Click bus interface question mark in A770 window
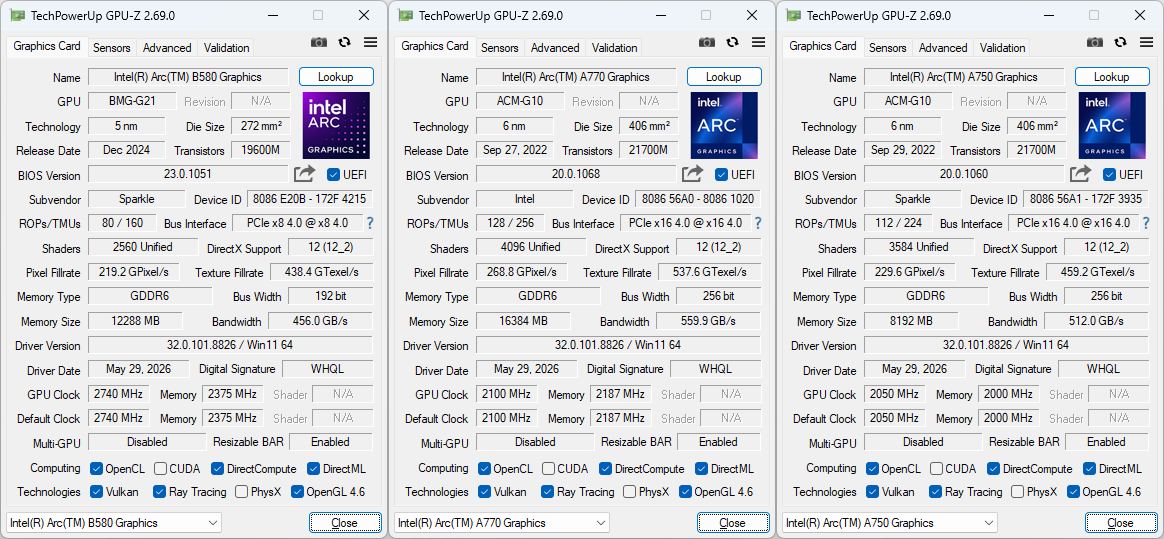 coord(757,223)
